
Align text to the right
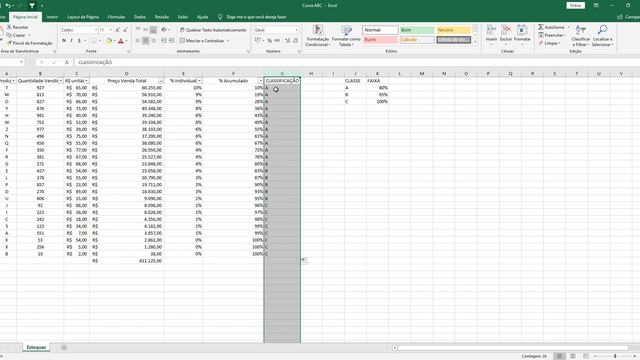point(153,41)
